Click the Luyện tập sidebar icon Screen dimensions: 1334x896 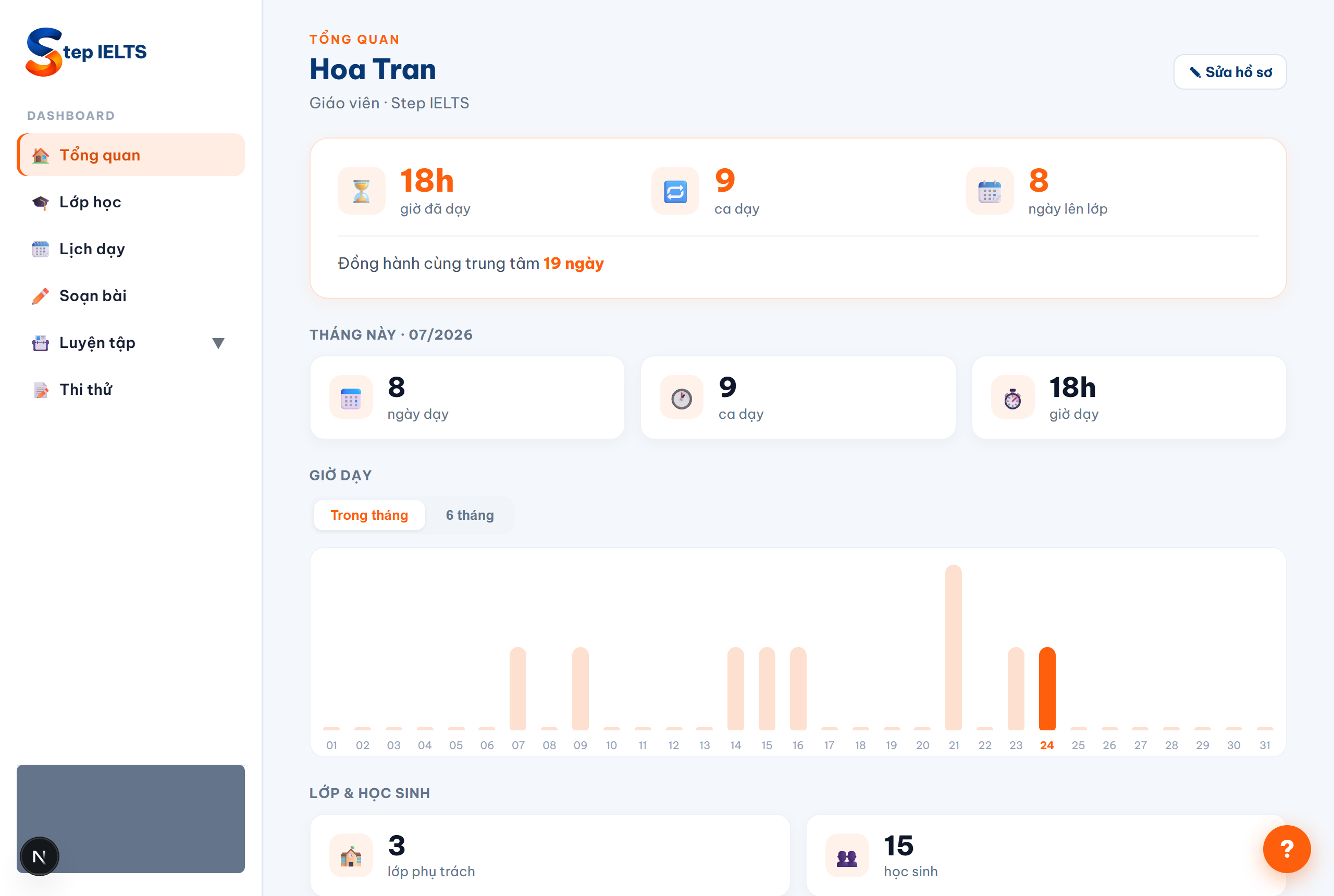pos(41,343)
